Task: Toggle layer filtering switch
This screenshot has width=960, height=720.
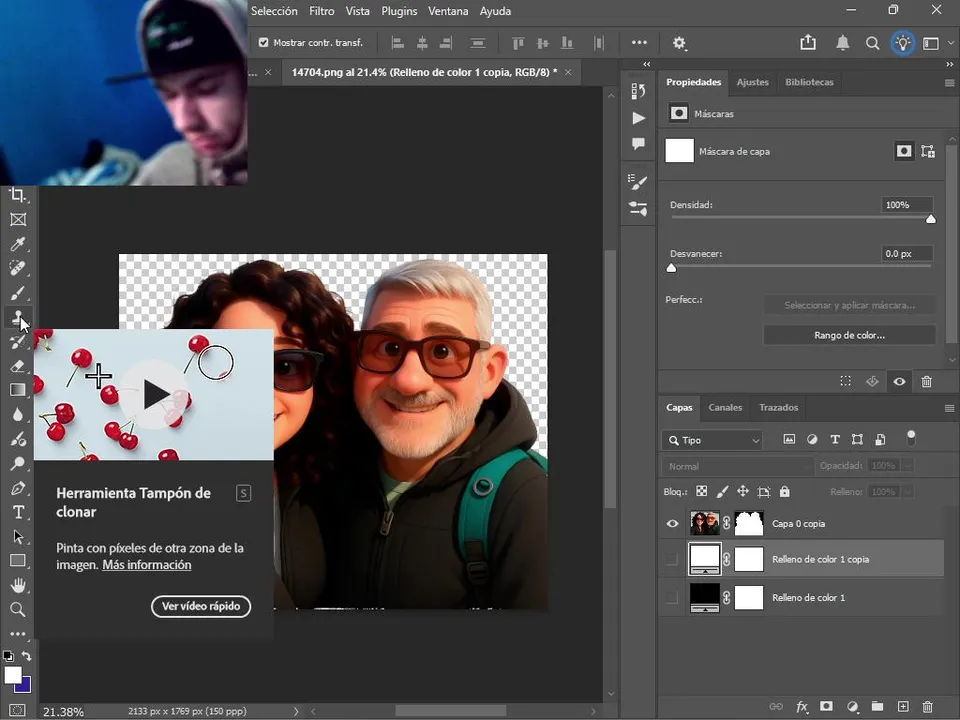Action: (911, 438)
